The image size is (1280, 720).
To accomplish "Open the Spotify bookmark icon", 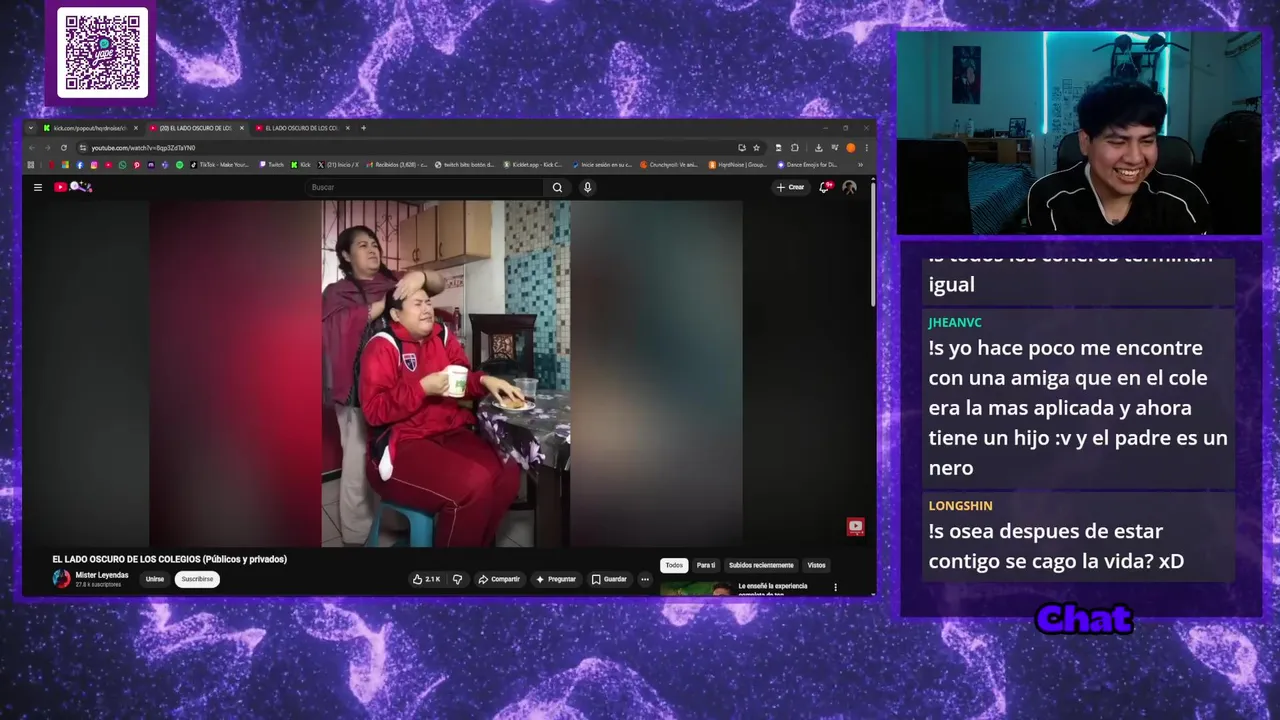I will point(180,165).
